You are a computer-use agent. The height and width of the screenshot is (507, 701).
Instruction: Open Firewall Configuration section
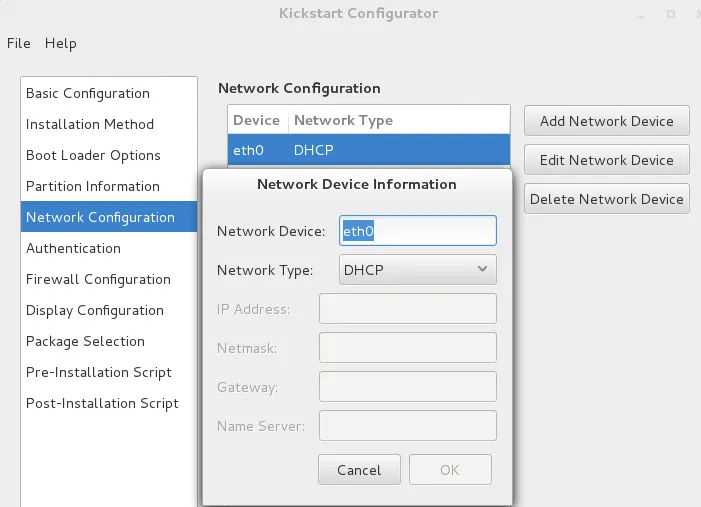[98, 279]
